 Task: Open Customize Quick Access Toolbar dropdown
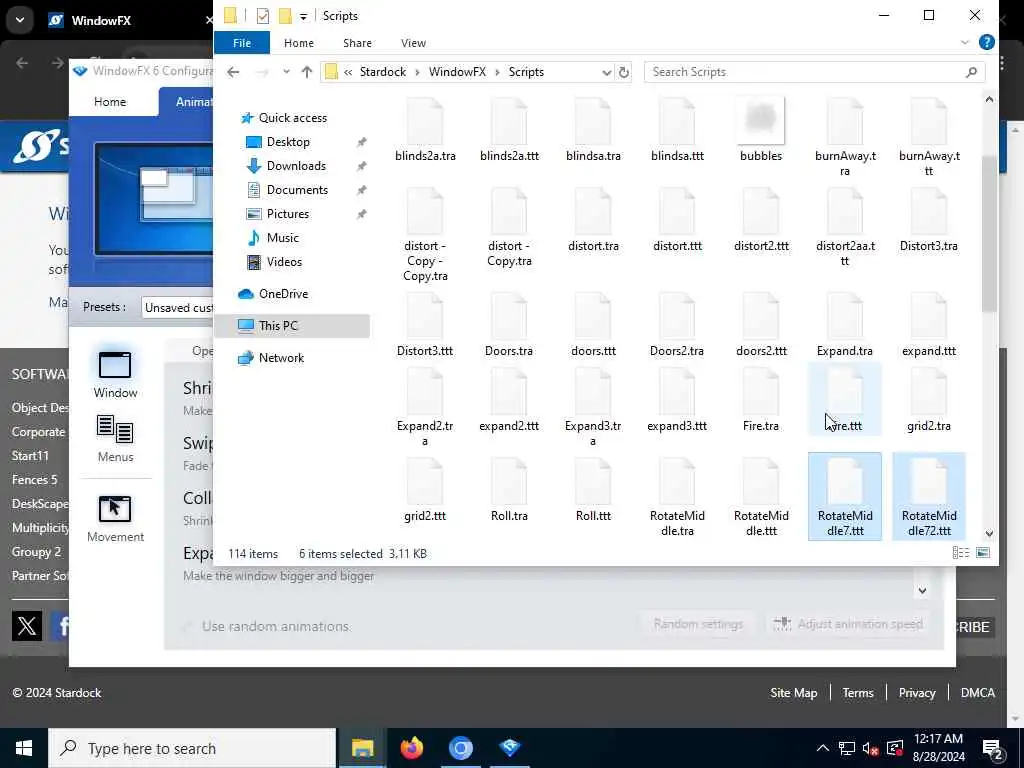click(303, 16)
